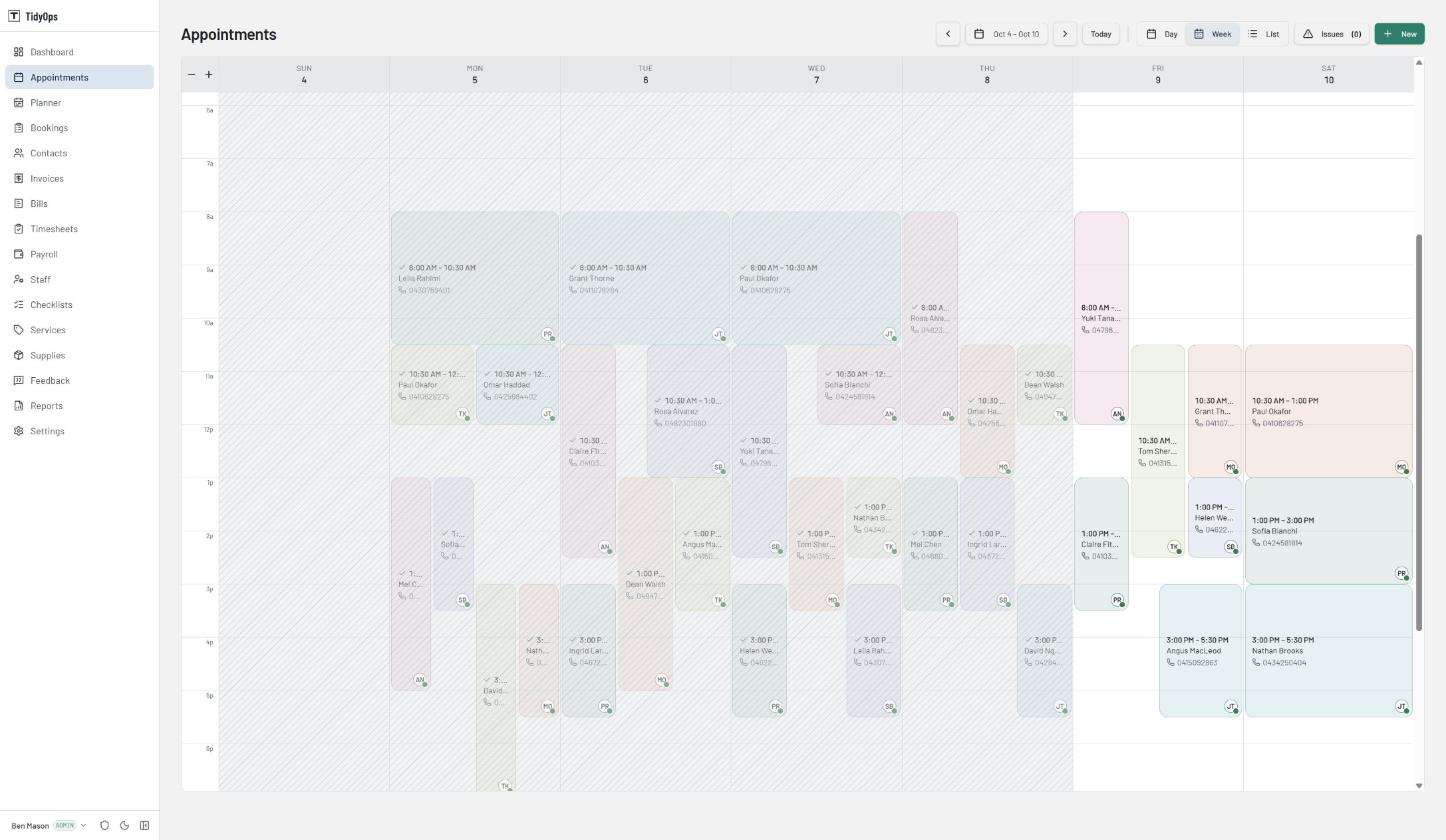Viewport: 1446px width, 840px height.
Task: Open Tom Sher… 10:30 AM Friday appointment
Action: point(1158,451)
